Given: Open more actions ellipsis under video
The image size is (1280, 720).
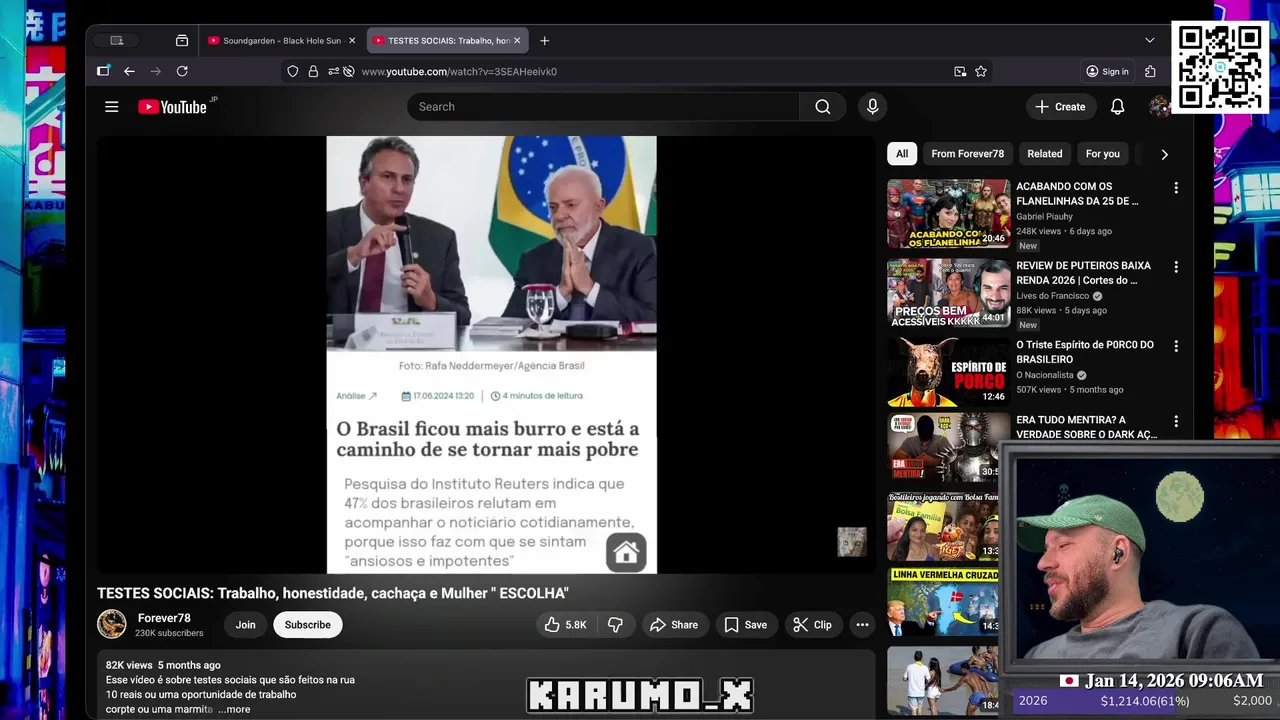Looking at the screenshot, I should 862,625.
